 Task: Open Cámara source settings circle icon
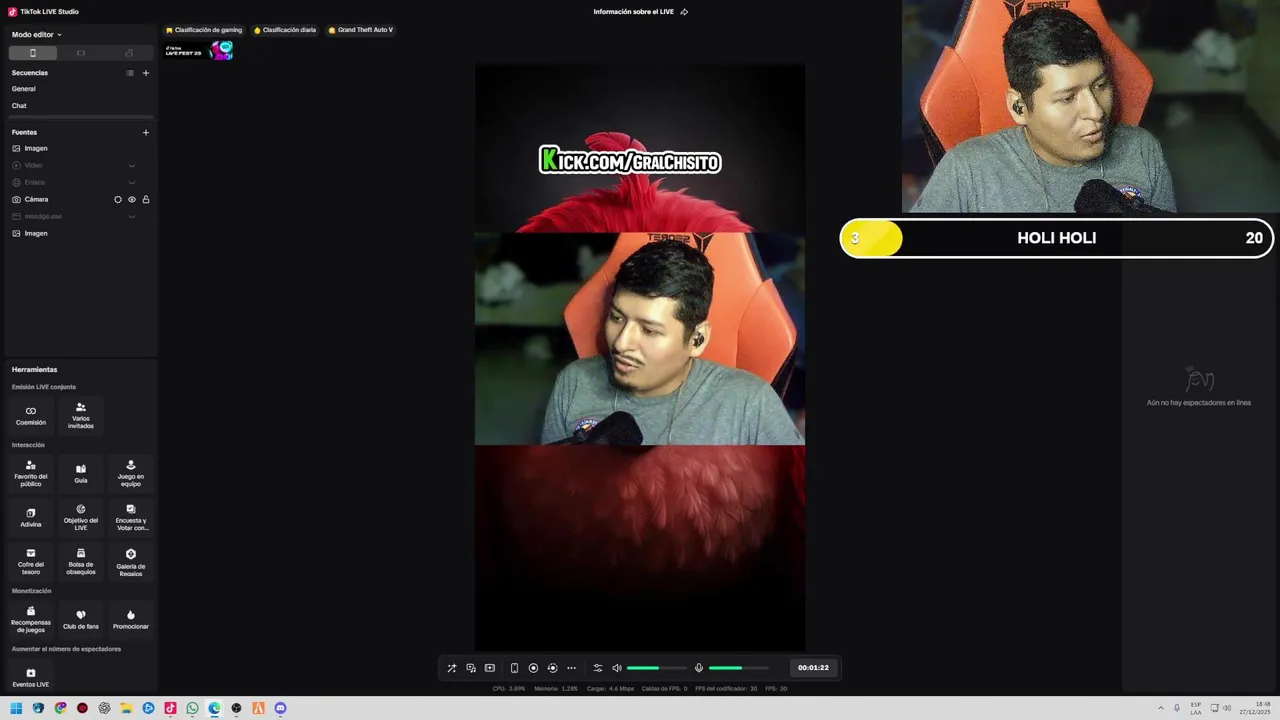pyautogui.click(x=118, y=199)
